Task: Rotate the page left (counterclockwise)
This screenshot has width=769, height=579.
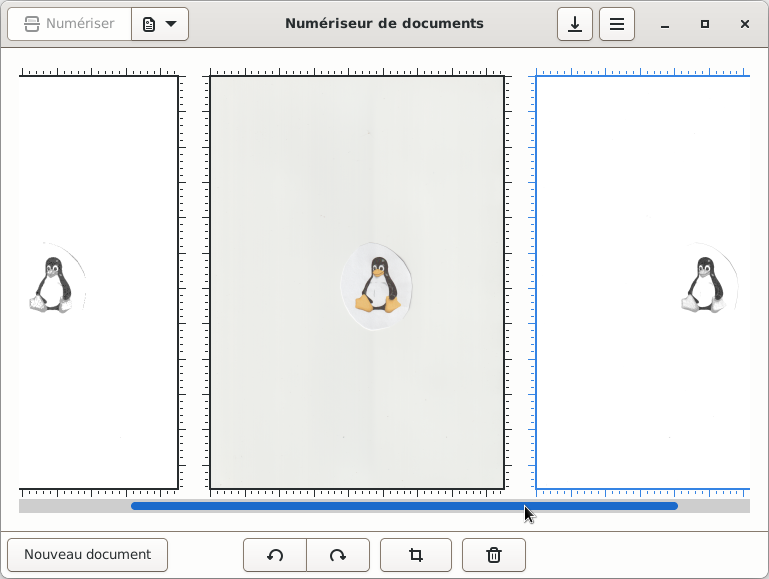Action: pyautogui.click(x=275, y=555)
